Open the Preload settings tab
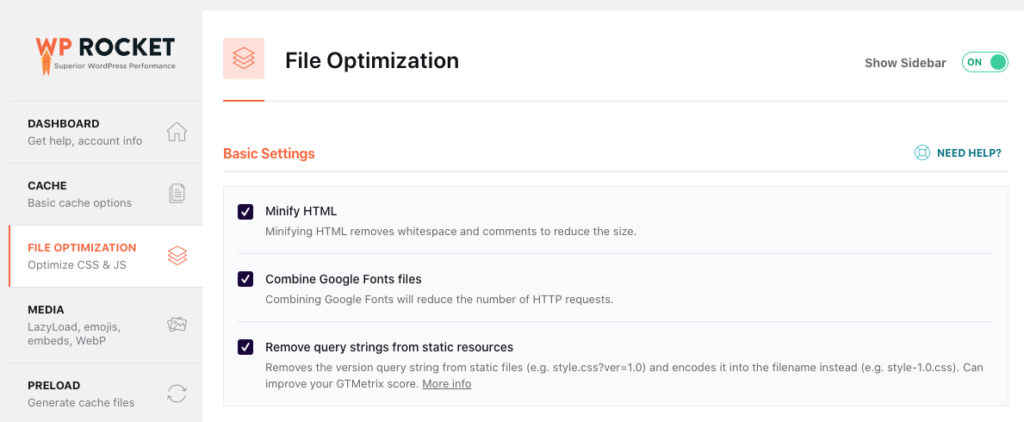1024x422 pixels. pyautogui.click(x=54, y=385)
